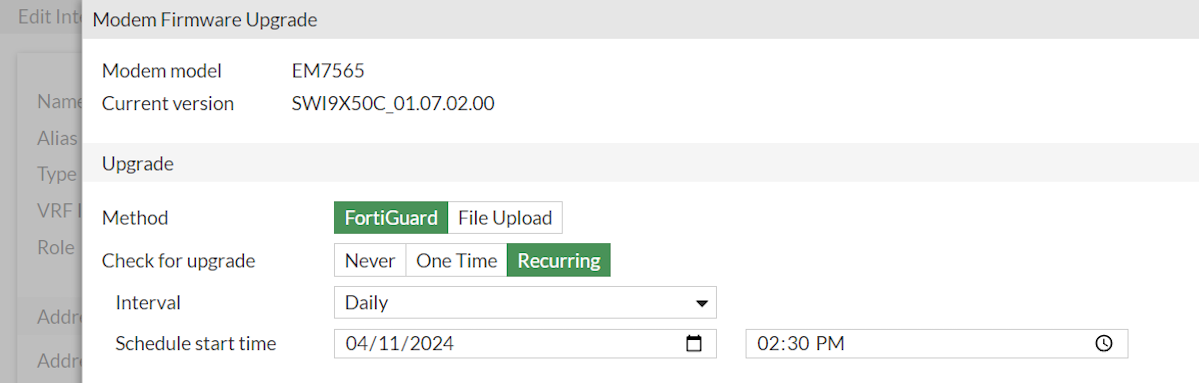Open the Daily interval combo box
The image size is (1199, 383).
(525, 303)
